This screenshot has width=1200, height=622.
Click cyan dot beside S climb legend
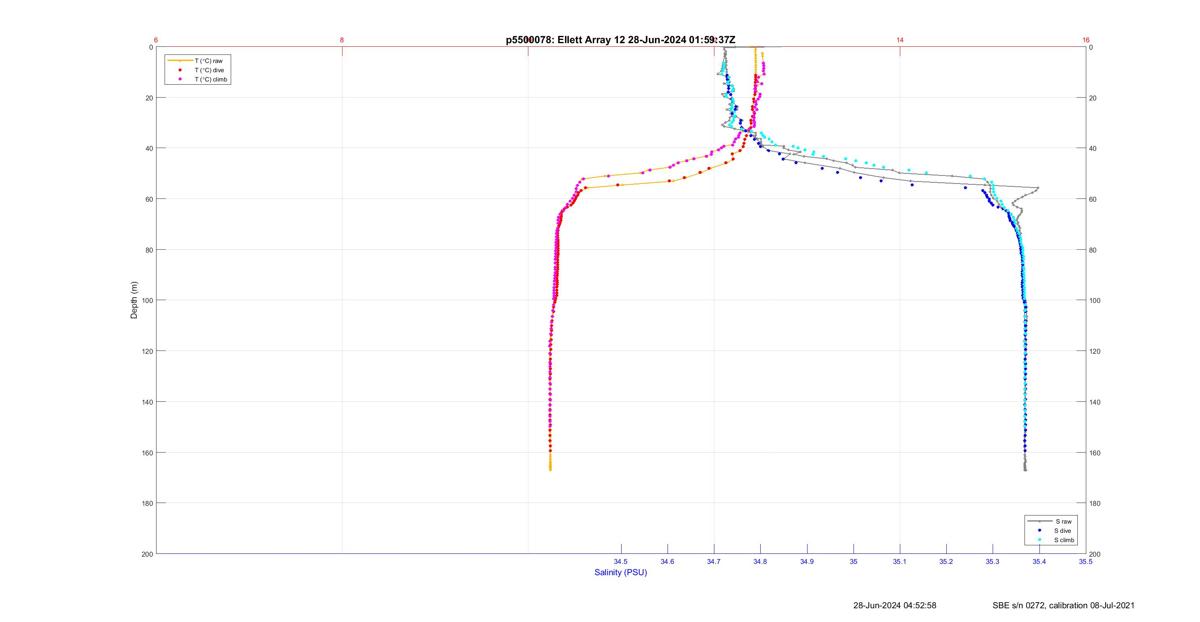click(1040, 540)
